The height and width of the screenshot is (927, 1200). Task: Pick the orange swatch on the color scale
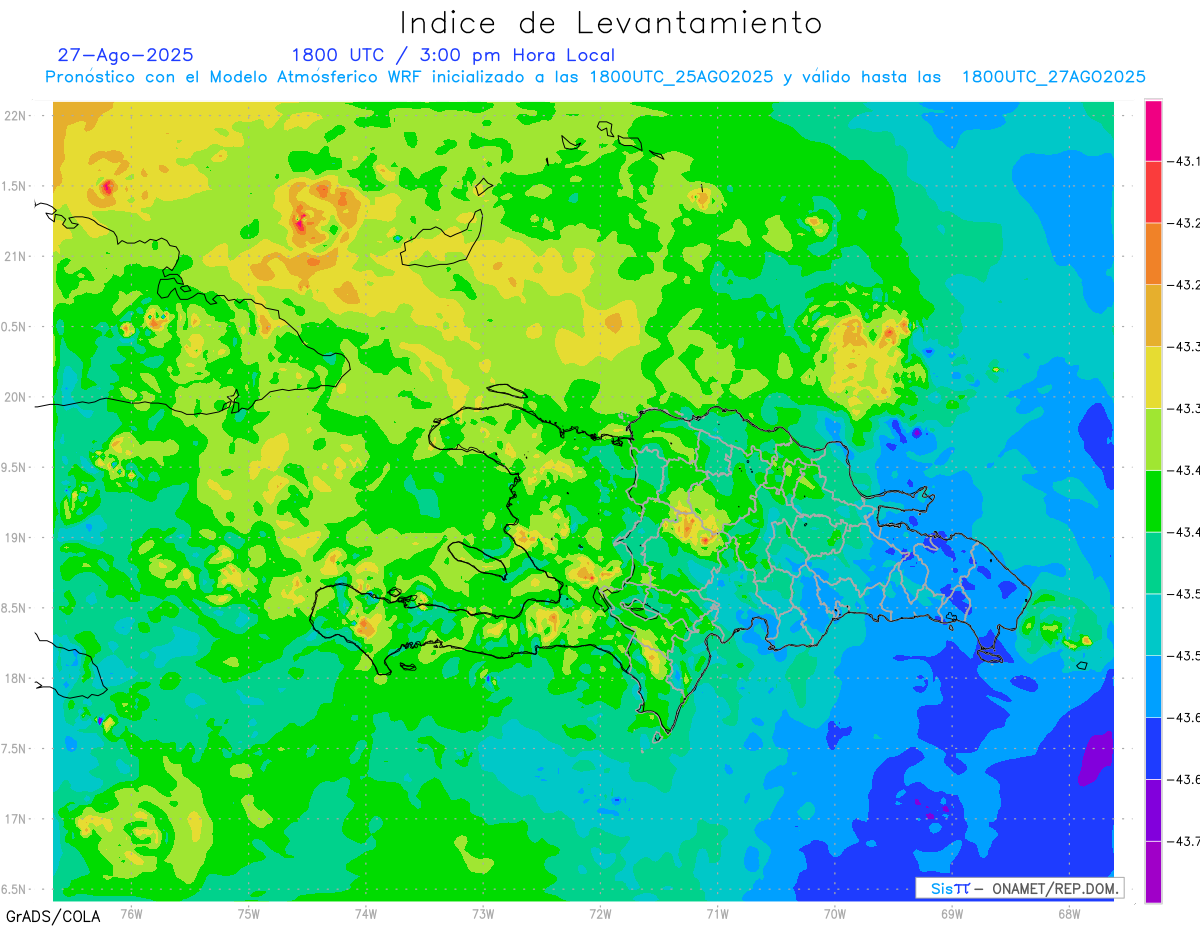pos(1153,253)
